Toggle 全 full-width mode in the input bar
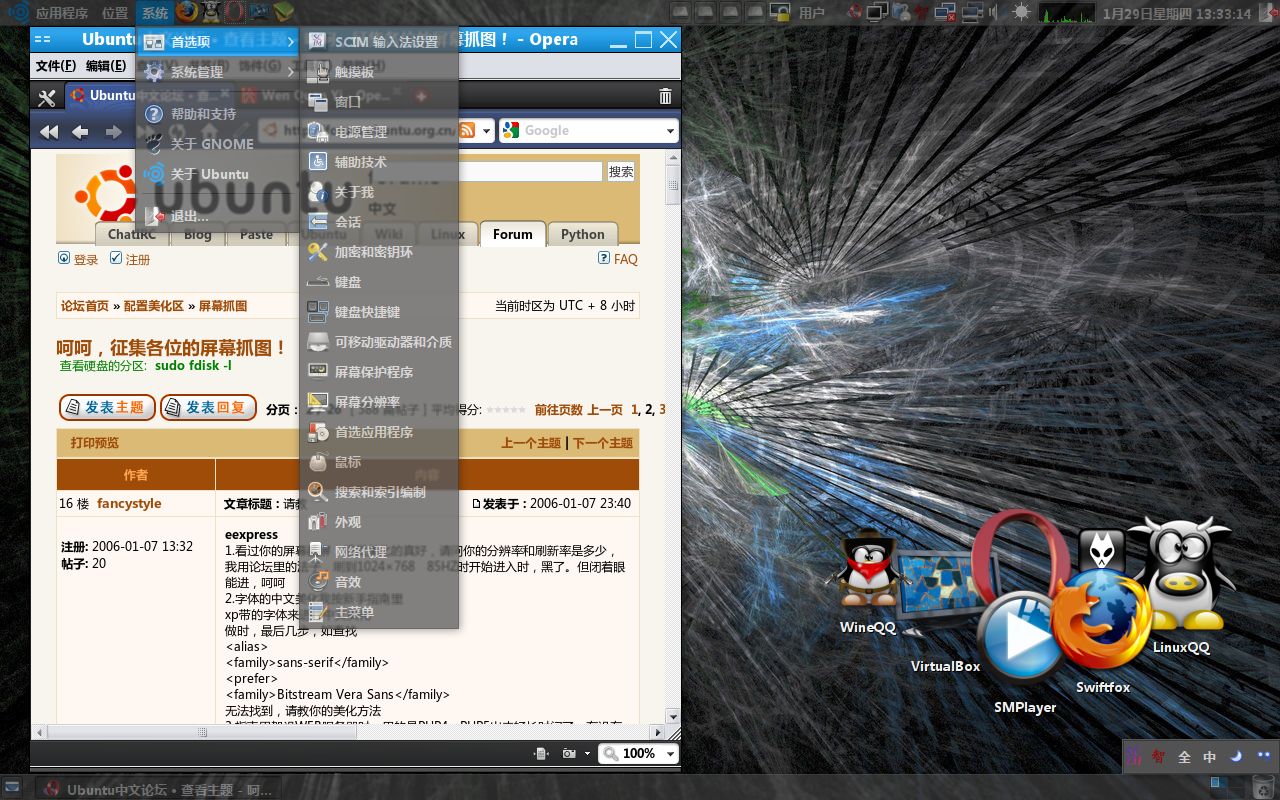Viewport: 1280px width, 800px height. [1184, 757]
